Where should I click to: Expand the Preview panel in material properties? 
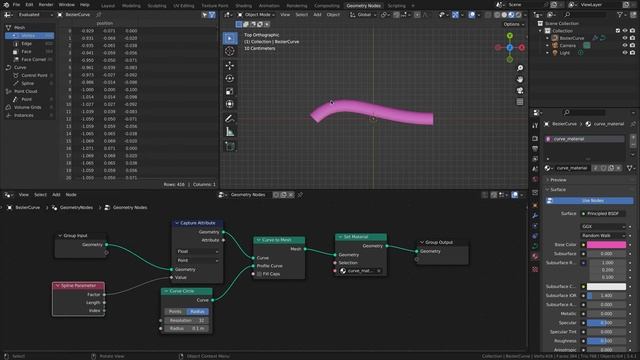pyautogui.click(x=558, y=180)
